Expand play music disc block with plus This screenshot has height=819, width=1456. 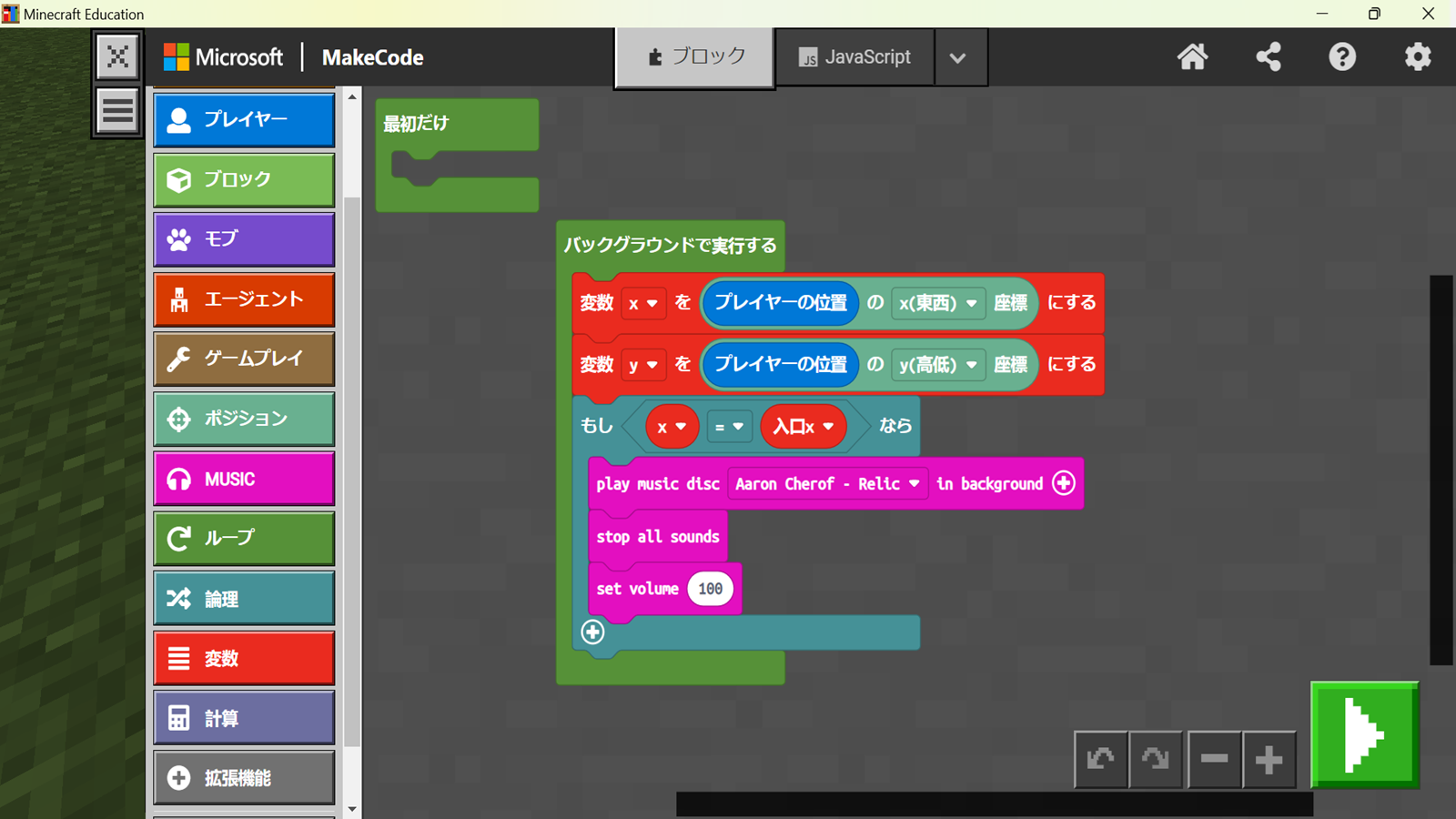(x=1064, y=483)
